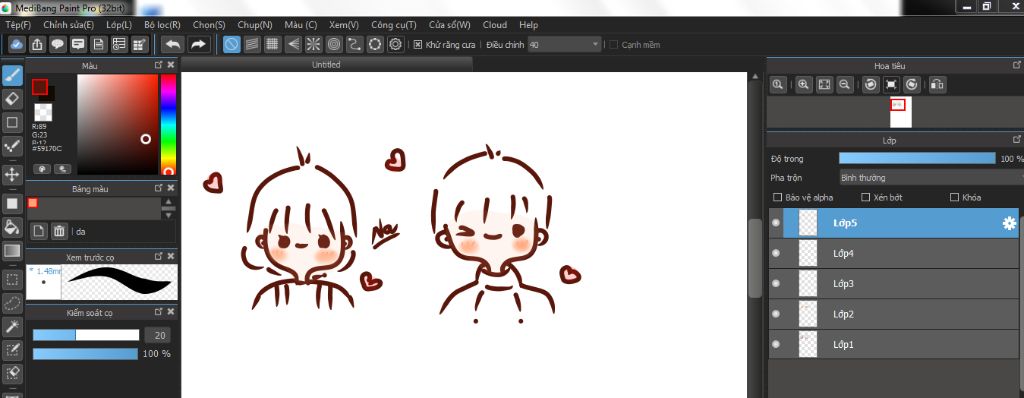Enable crisscross grid snap guide
The height and width of the screenshot is (398, 1024).
pyautogui.click(x=272, y=44)
